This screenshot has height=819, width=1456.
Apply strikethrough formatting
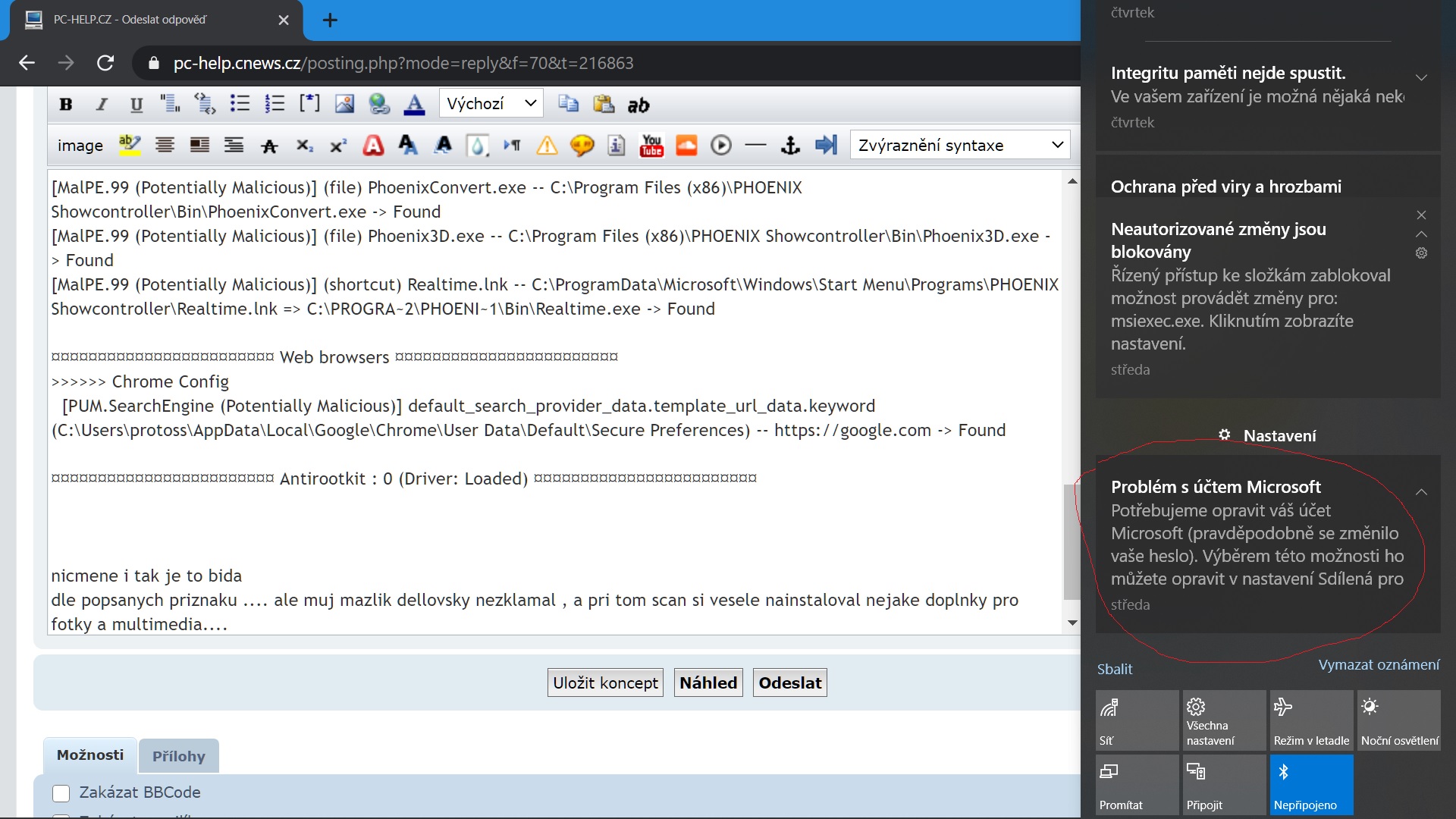(269, 146)
